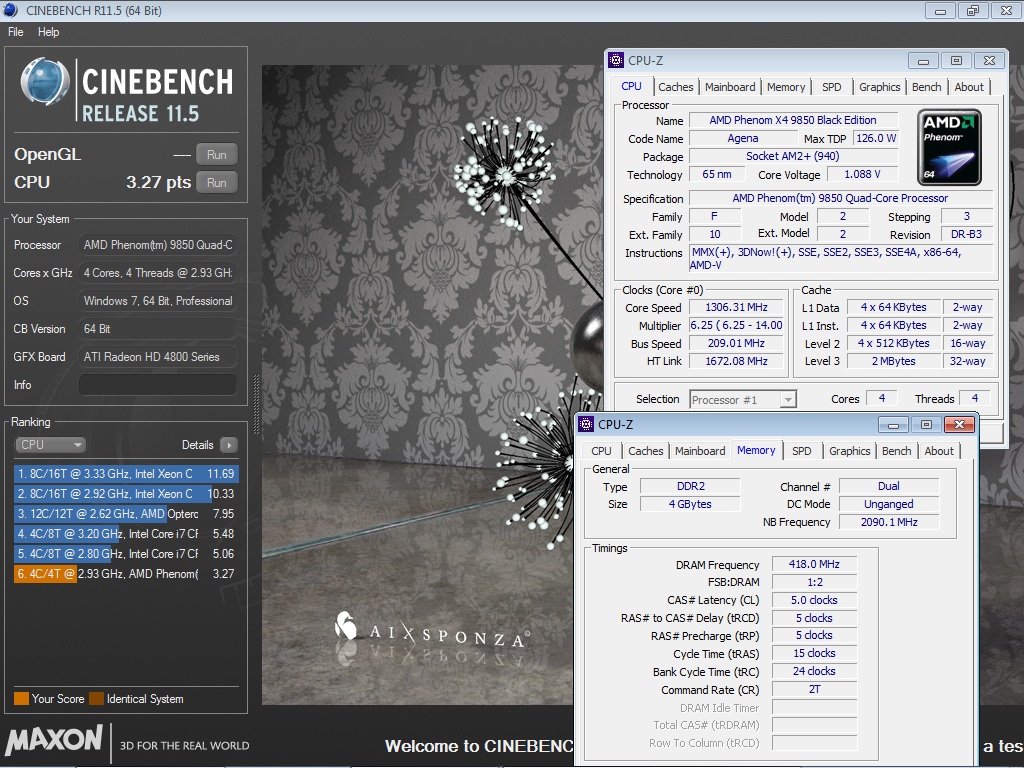1024x768 pixels.
Task: Select ranking entry 2 Intel Xeon 2.92 GHz
Action: pyautogui.click(x=126, y=494)
